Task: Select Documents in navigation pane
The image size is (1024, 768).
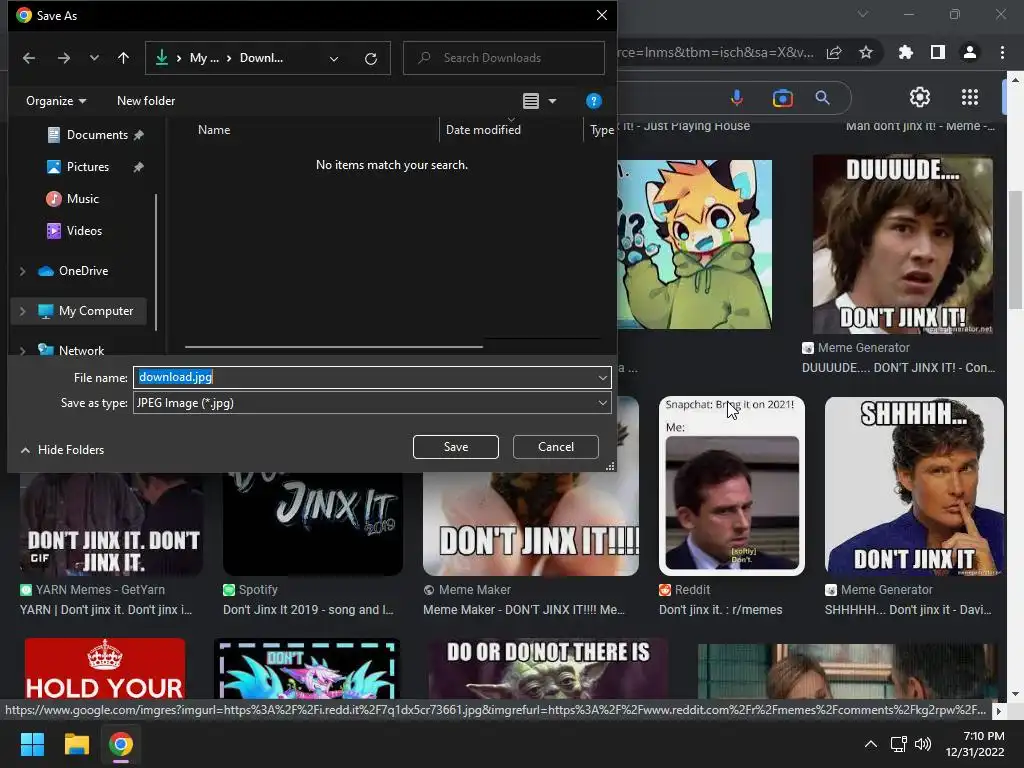Action: [97, 135]
